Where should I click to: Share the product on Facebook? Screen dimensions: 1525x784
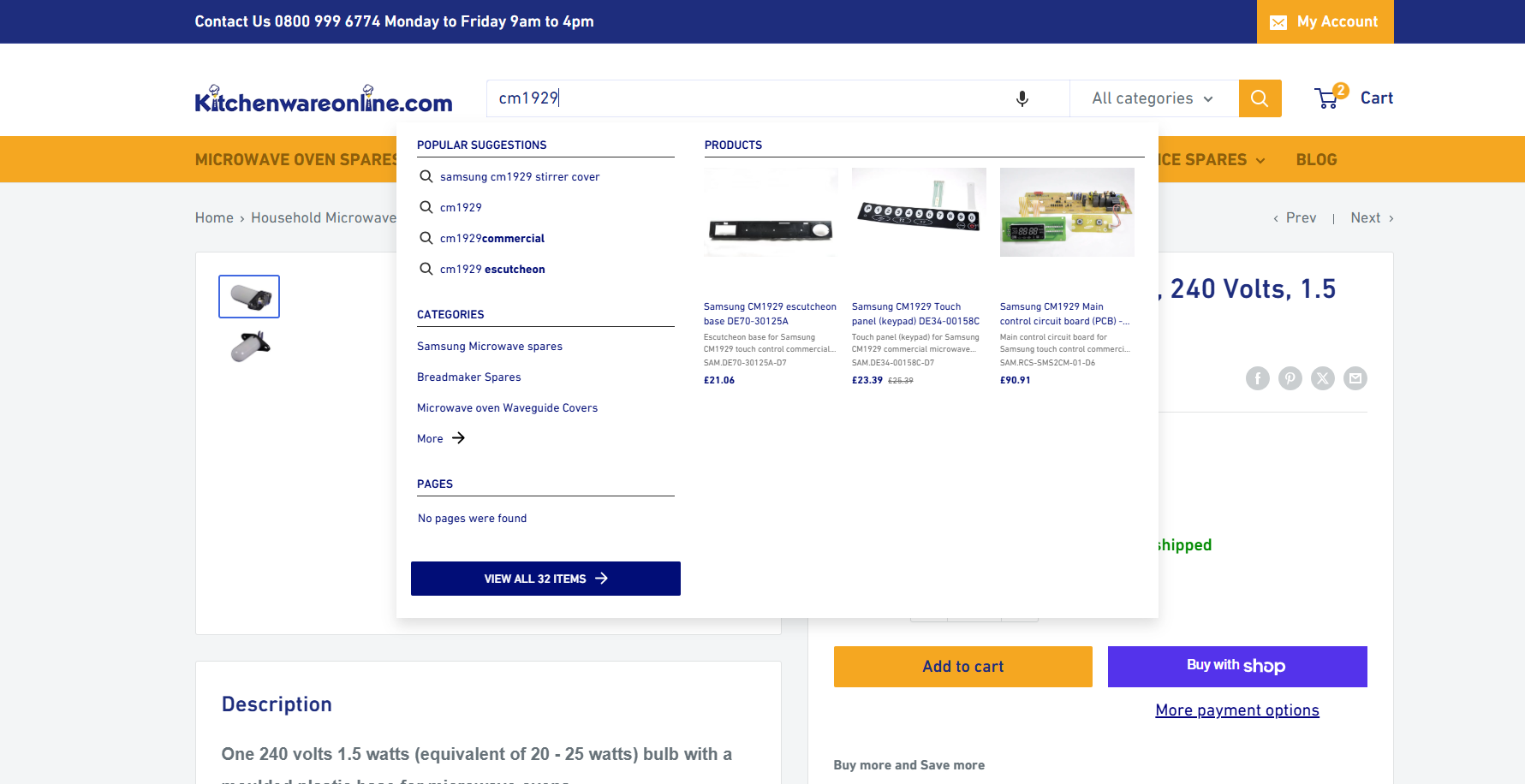1257,377
